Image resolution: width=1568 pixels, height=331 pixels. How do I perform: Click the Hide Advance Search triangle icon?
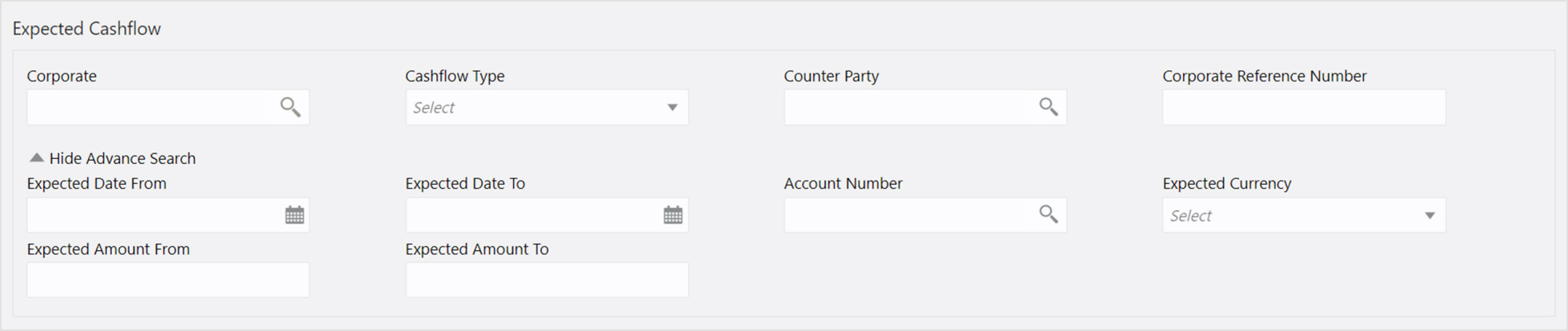[37, 158]
